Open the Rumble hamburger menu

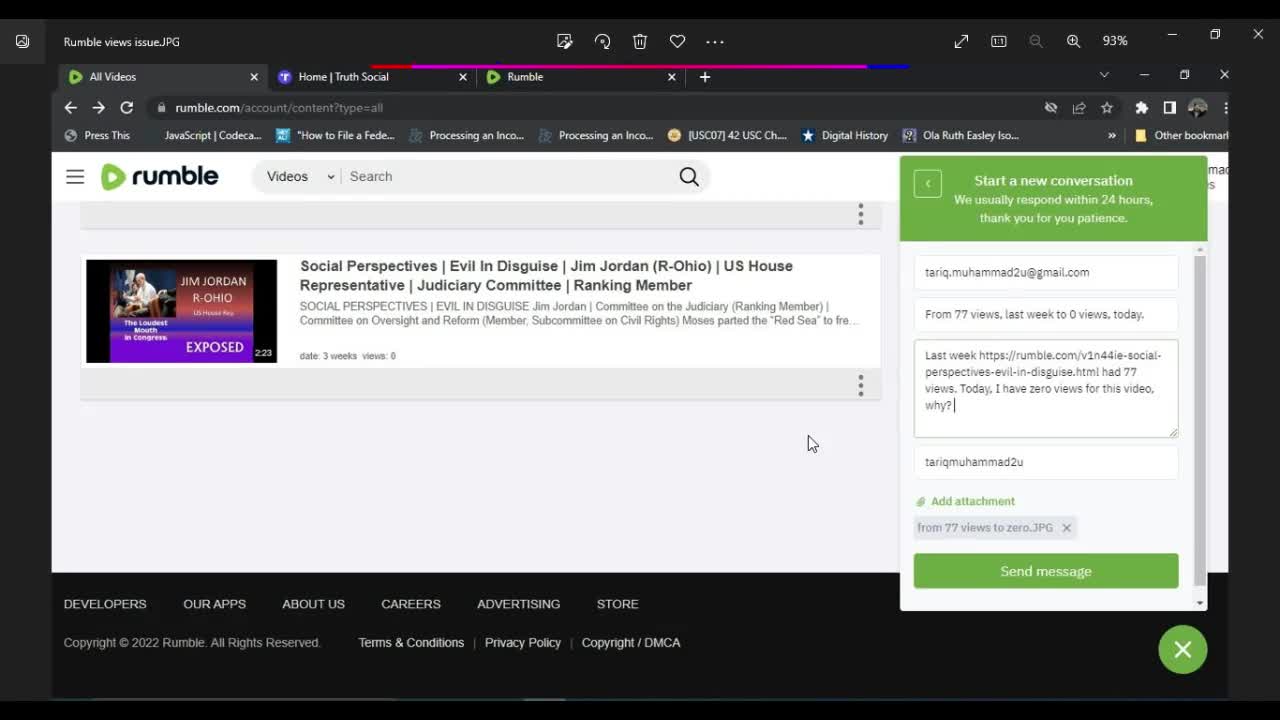click(x=75, y=176)
